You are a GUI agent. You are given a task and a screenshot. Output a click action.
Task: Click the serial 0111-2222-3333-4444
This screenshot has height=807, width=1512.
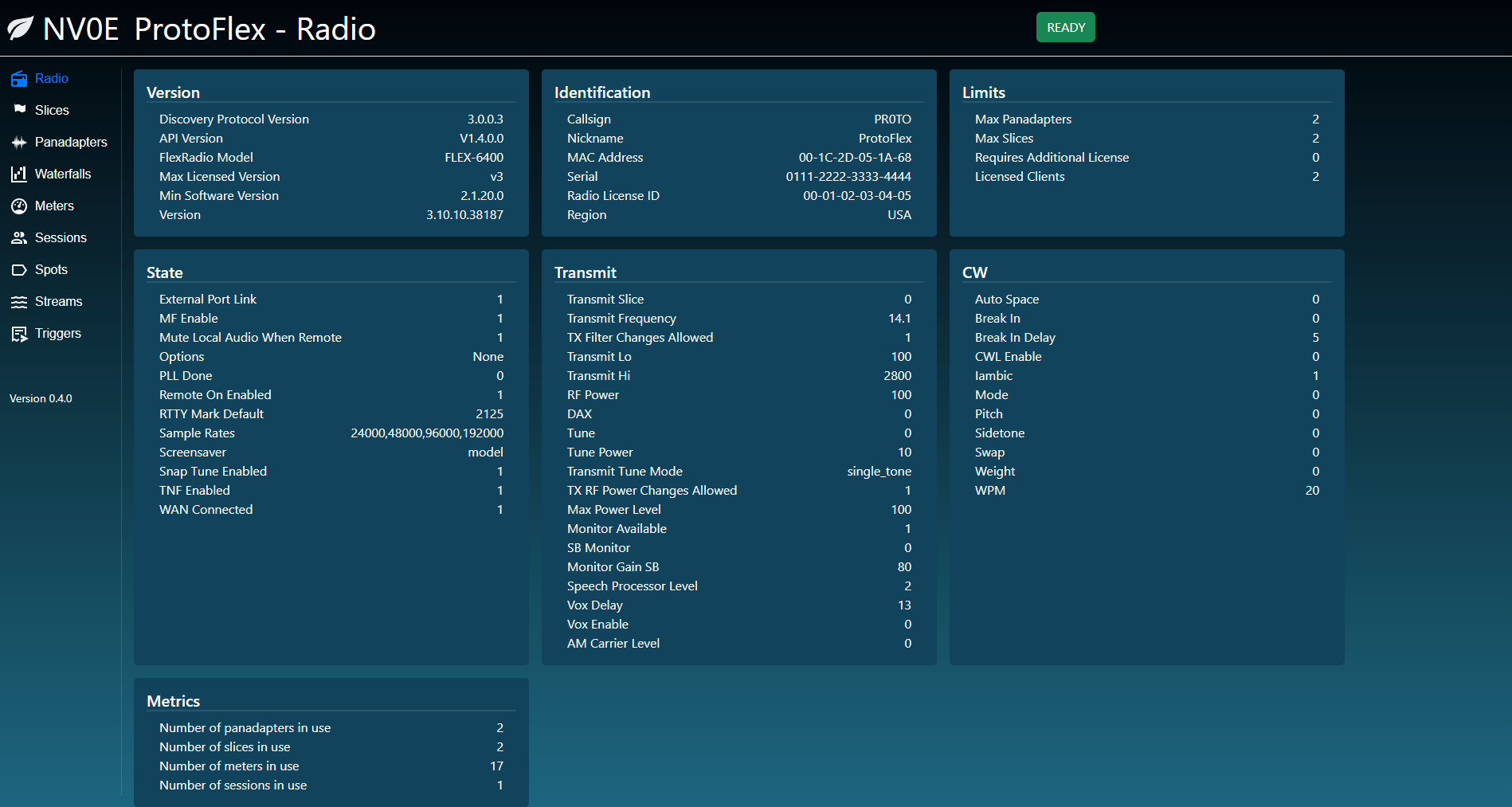click(848, 177)
